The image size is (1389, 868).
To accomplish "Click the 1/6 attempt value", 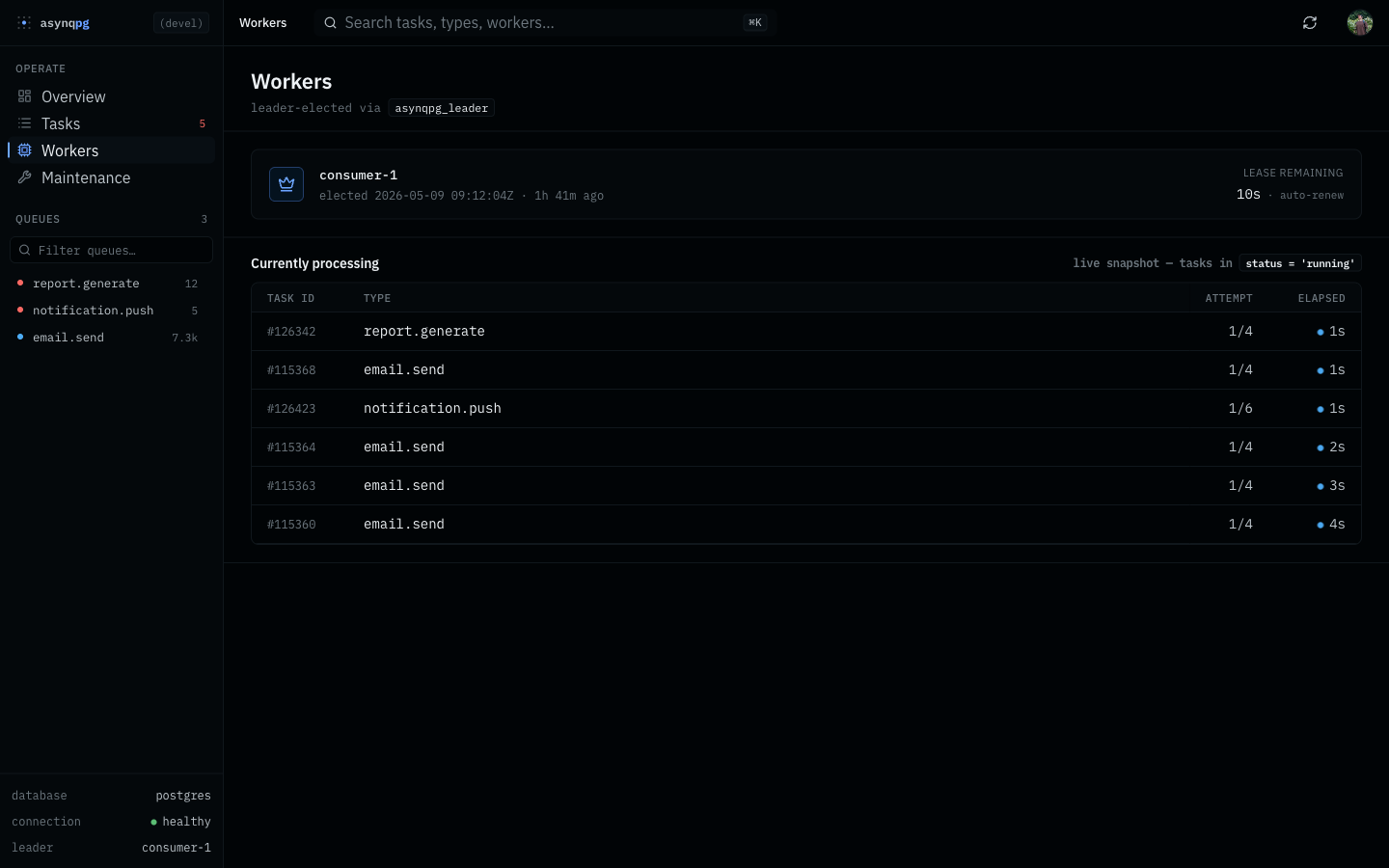I will click(x=1240, y=408).
